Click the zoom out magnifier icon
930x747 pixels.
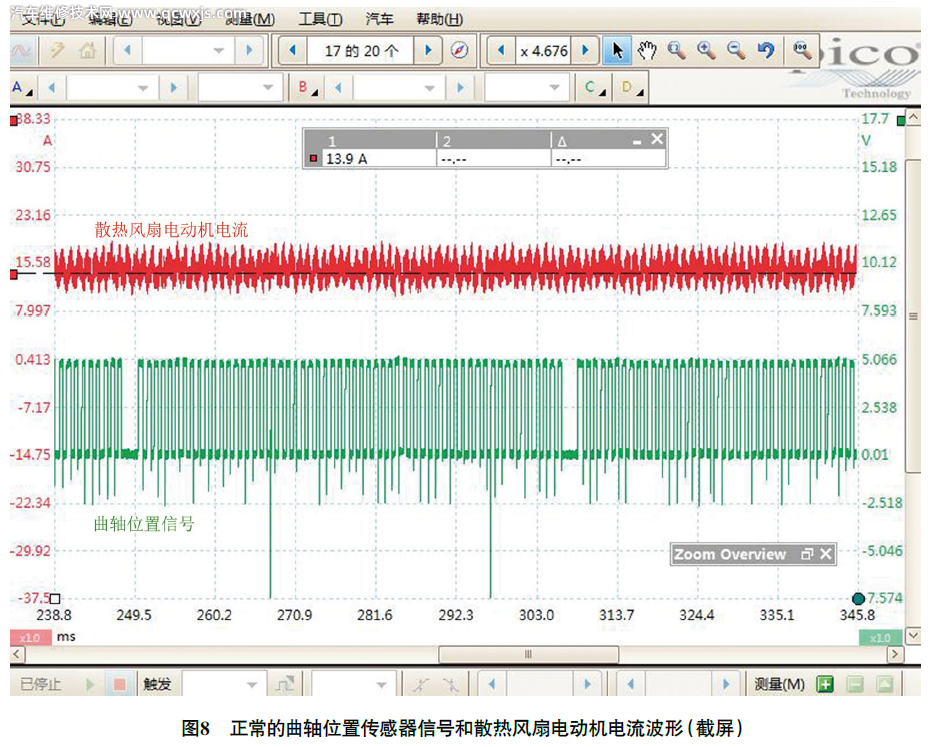coord(735,50)
